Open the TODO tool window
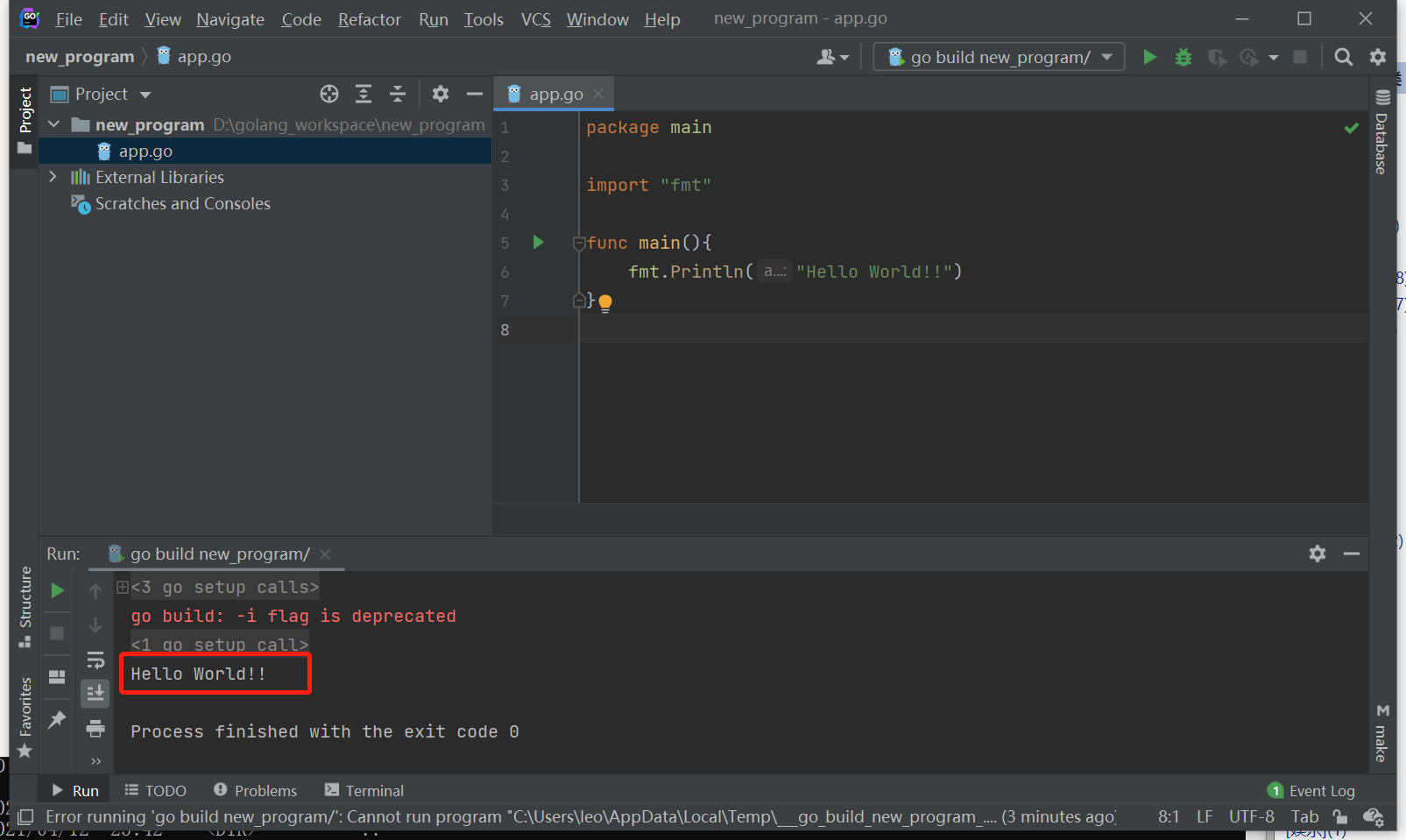The height and width of the screenshot is (840, 1406). (x=155, y=790)
